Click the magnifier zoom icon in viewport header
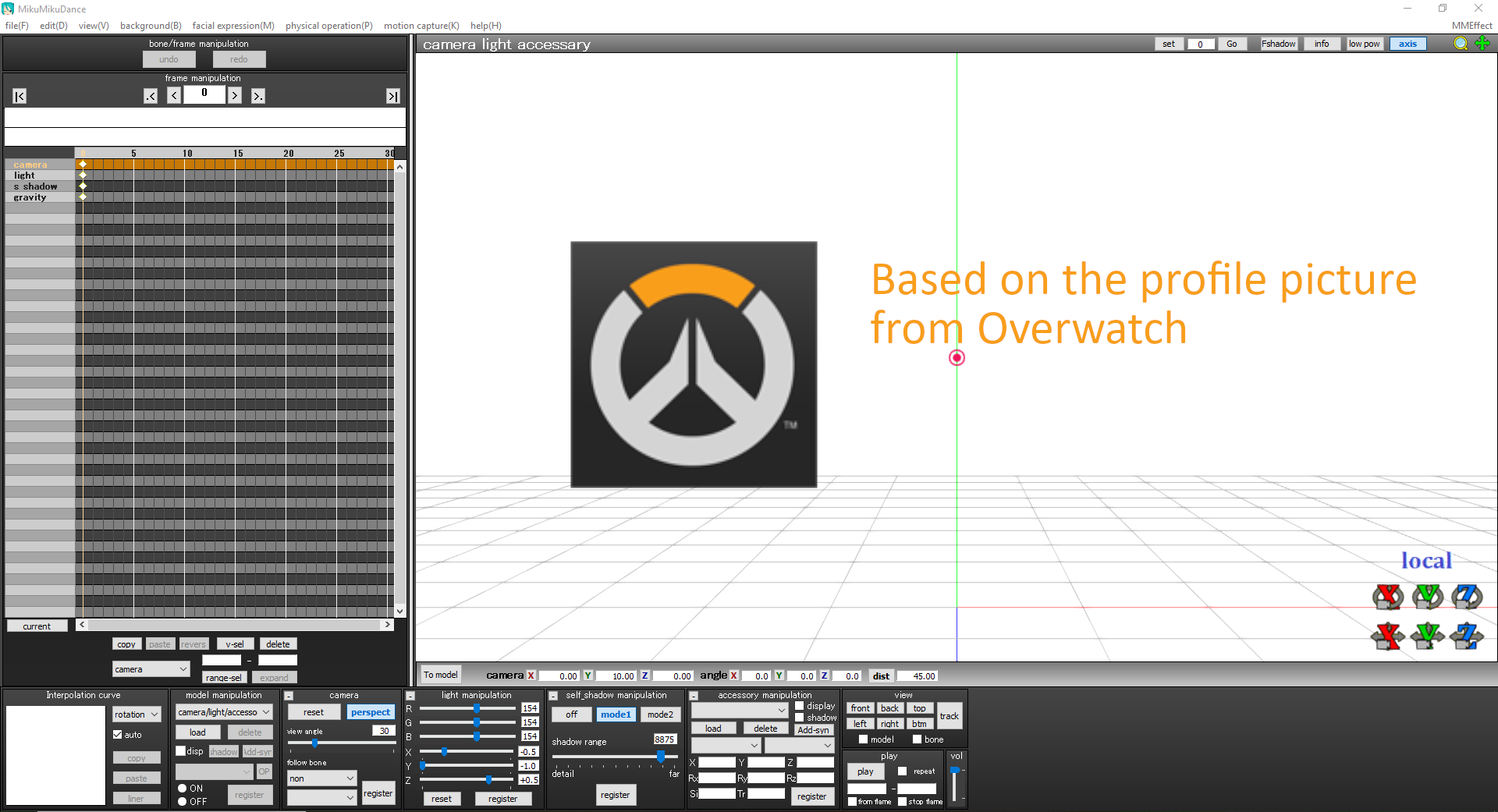Viewport: 1498px width, 812px height. (x=1461, y=44)
